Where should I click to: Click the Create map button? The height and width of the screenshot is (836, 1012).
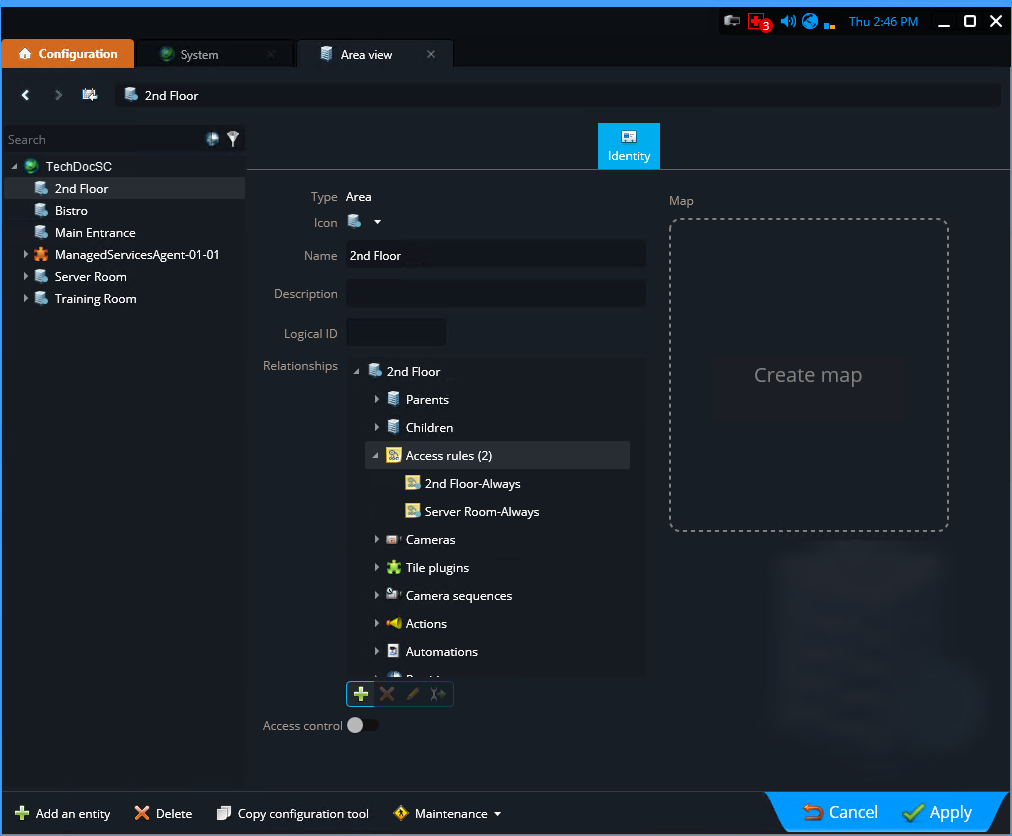(808, 376)
